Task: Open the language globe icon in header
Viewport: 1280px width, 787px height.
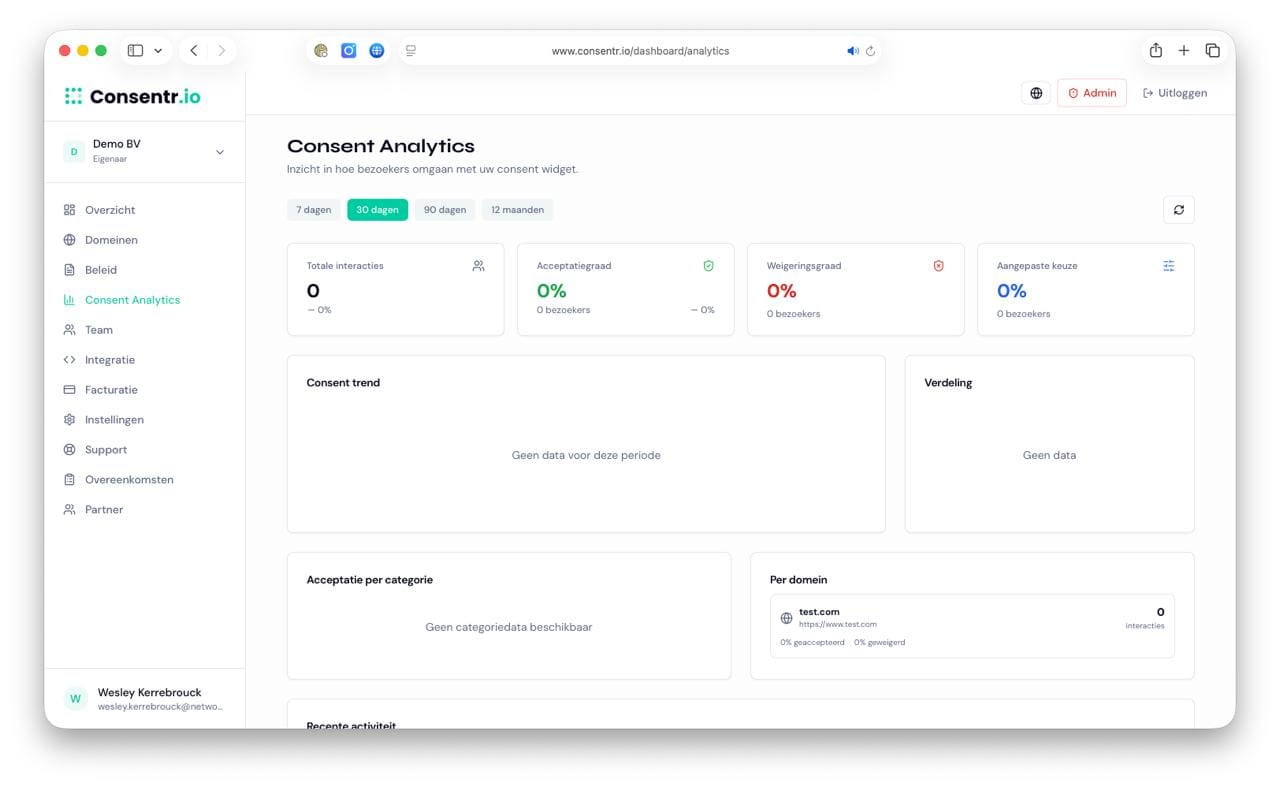Action: pyautogui.click(x=1036, y=93)
